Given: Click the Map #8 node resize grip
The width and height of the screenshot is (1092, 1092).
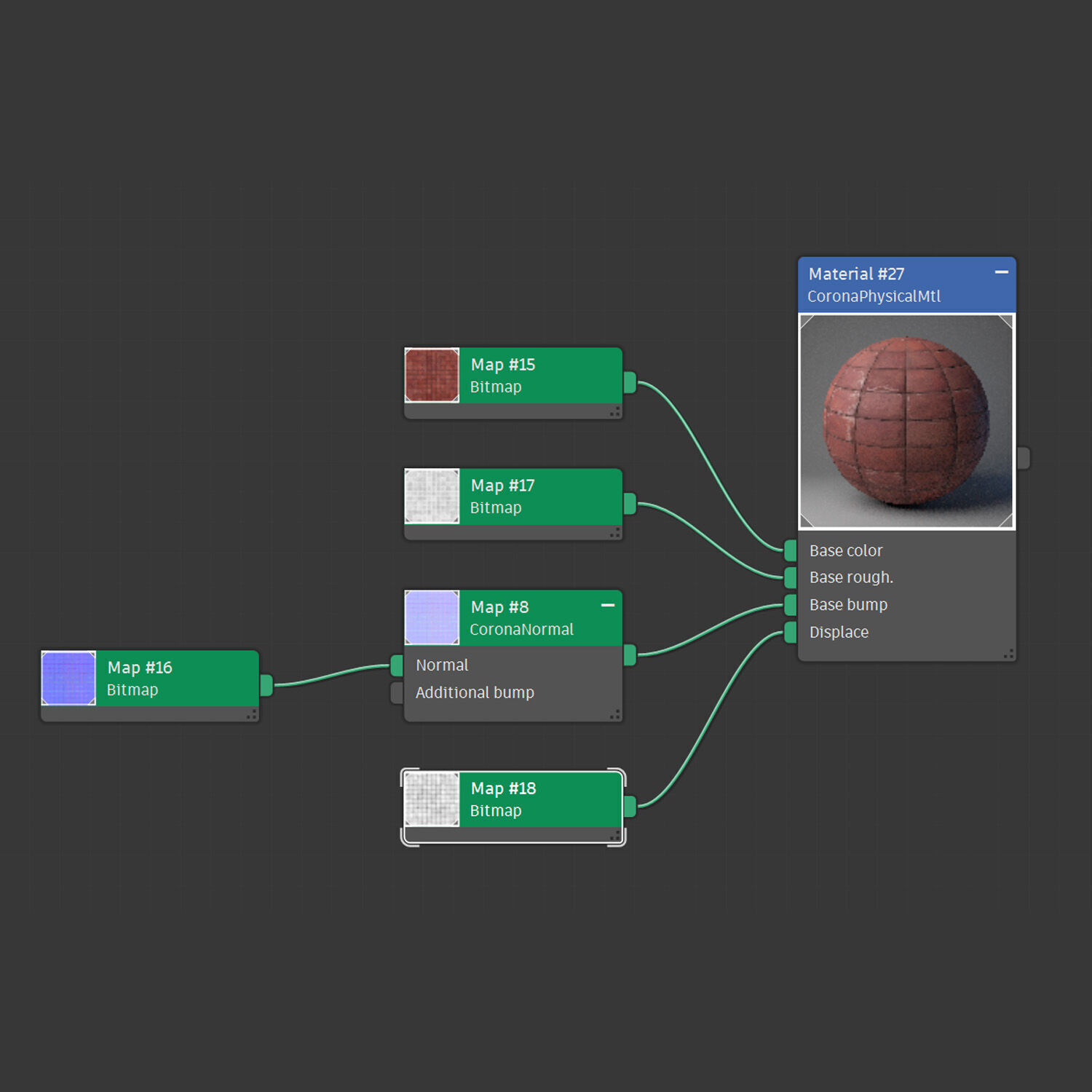Looking at the screenshot, I should pos(615,715).
